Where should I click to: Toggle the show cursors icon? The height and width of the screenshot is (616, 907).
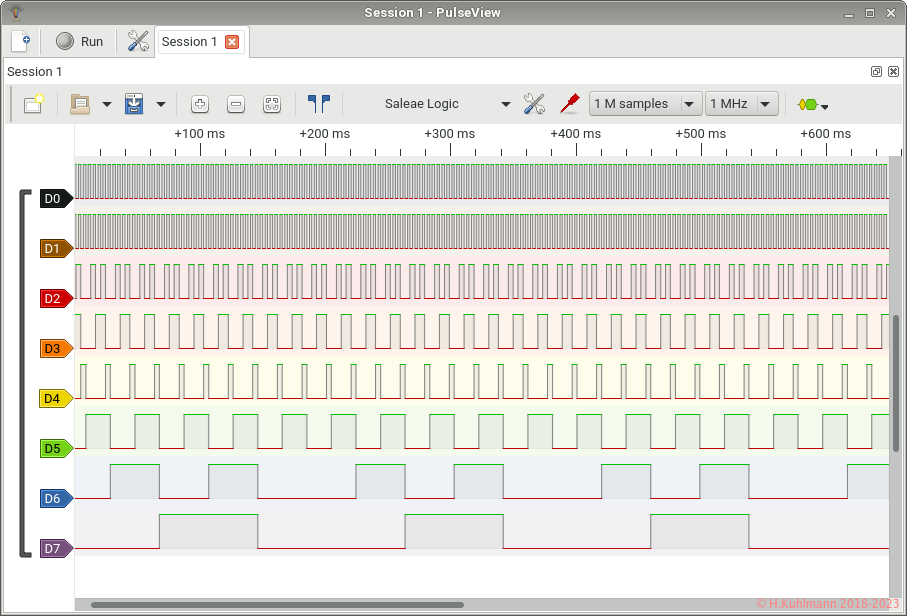(x=319, y=104)
